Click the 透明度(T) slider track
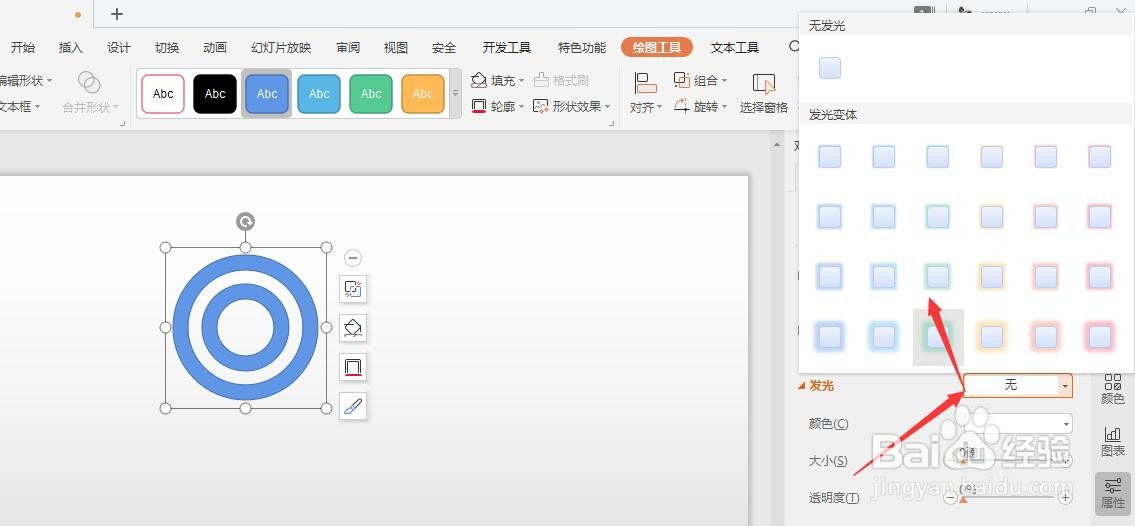1135x526 pixels. coord(1008,498)
